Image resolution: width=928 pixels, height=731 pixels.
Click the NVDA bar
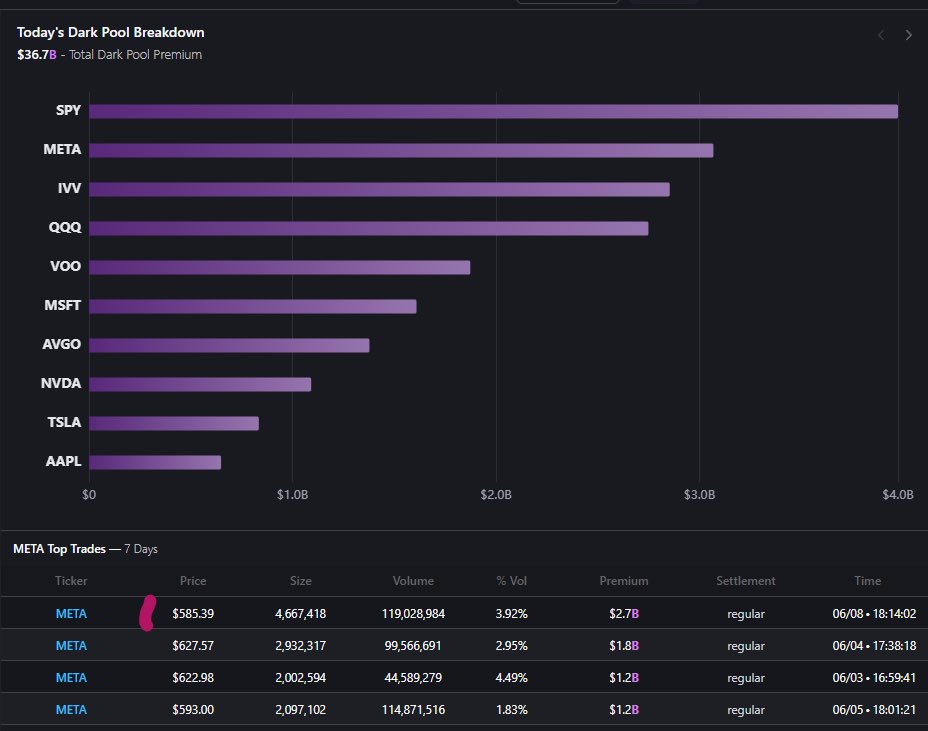pyautogui.click(x=200, y=384)
